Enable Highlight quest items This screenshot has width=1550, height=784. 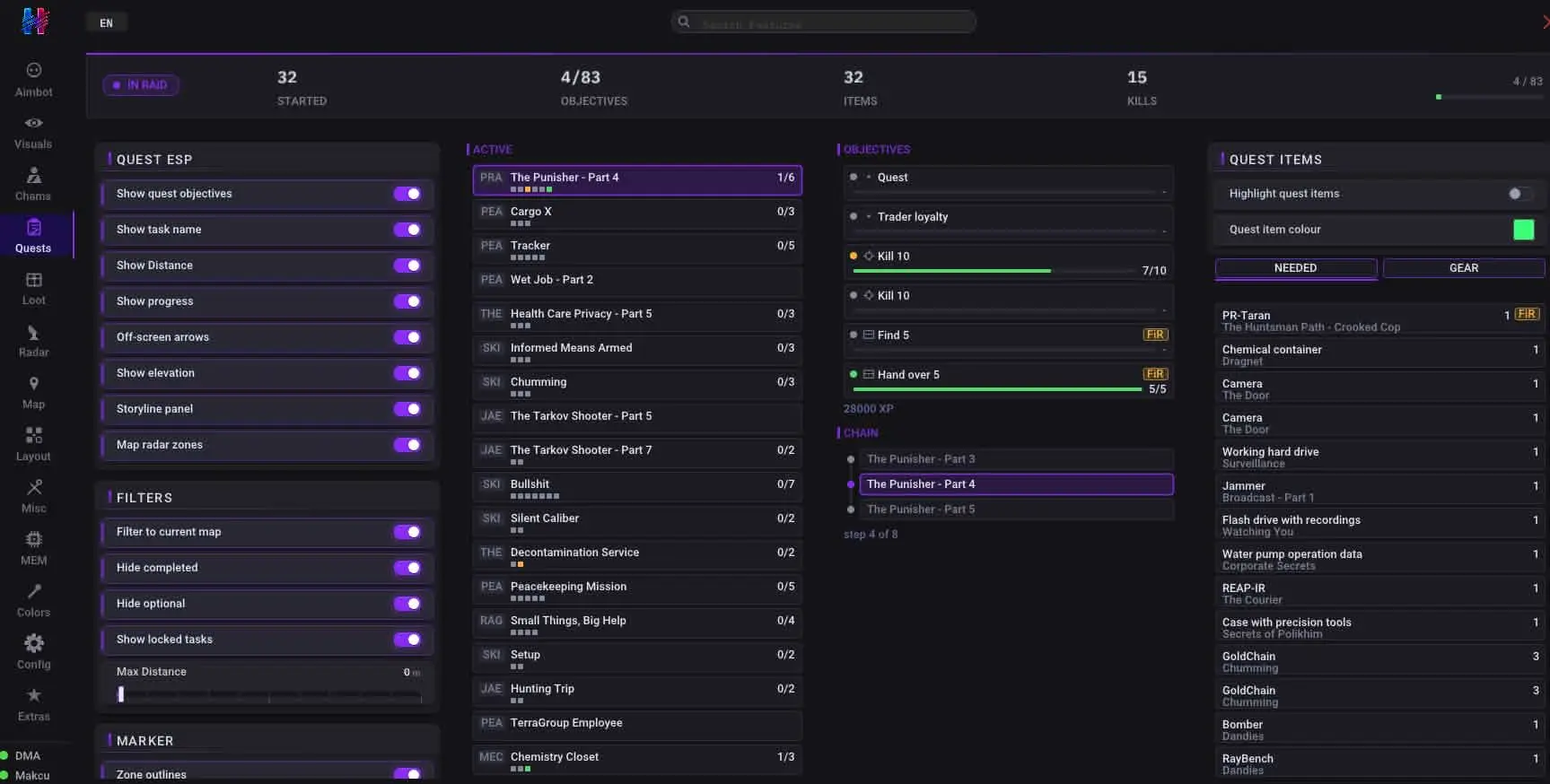coord(1519,194)
